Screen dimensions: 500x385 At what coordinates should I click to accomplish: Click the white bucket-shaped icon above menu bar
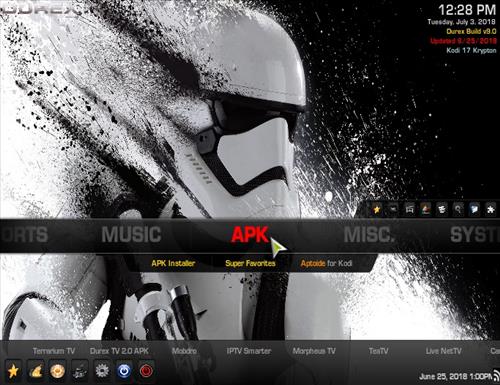tap(442, 209)
